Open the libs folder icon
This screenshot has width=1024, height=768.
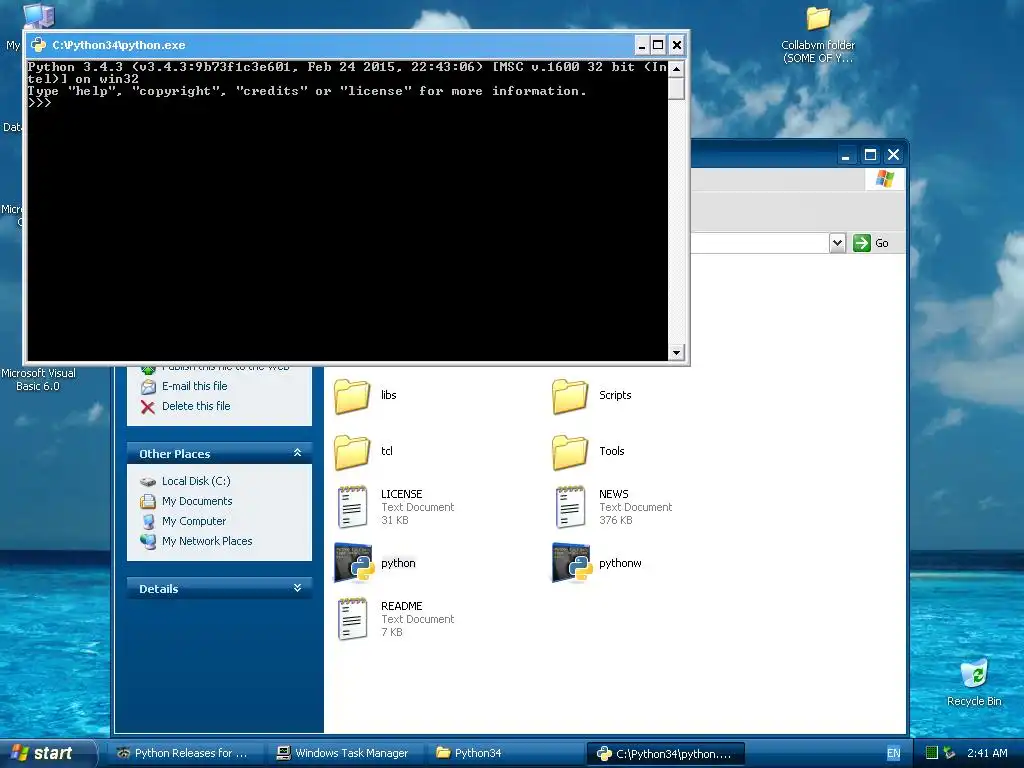click(x=352, y=396)
